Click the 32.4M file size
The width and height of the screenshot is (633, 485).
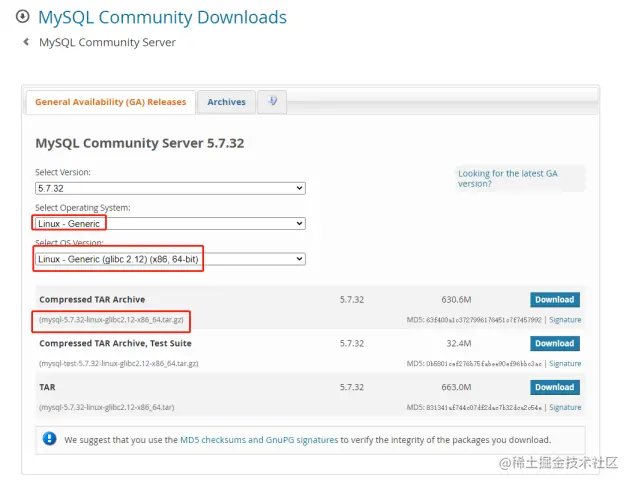(459, 343)
